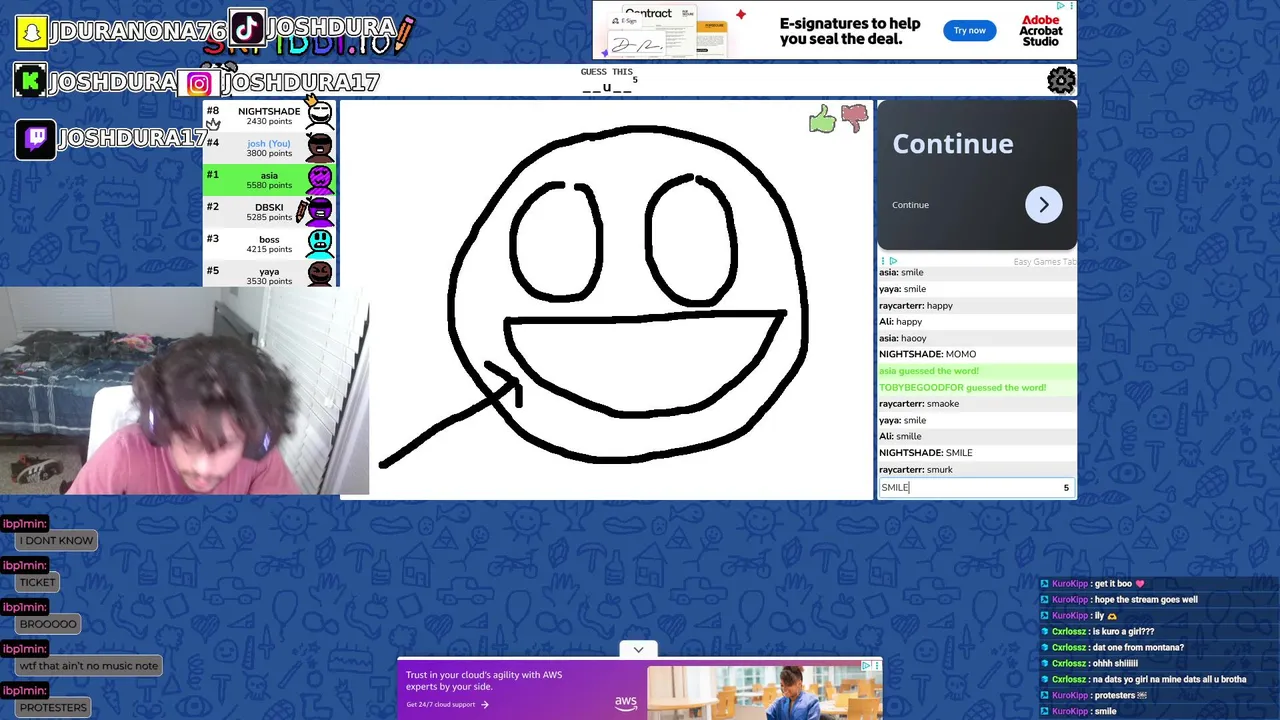Click boss's cyan player avatar

[x=320, y=243]
